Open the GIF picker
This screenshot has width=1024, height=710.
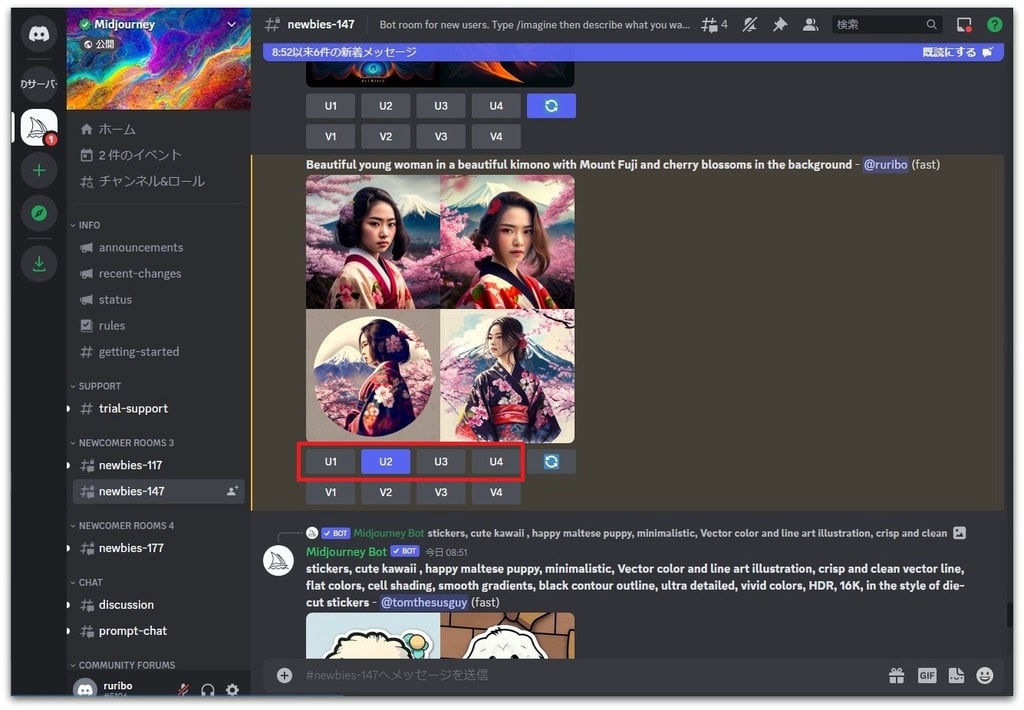tap(927, 675)
